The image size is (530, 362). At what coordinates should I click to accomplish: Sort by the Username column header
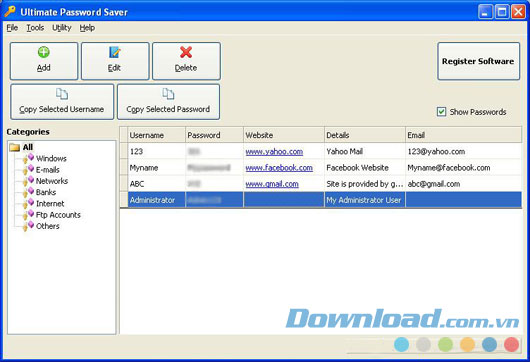[156, 135]
